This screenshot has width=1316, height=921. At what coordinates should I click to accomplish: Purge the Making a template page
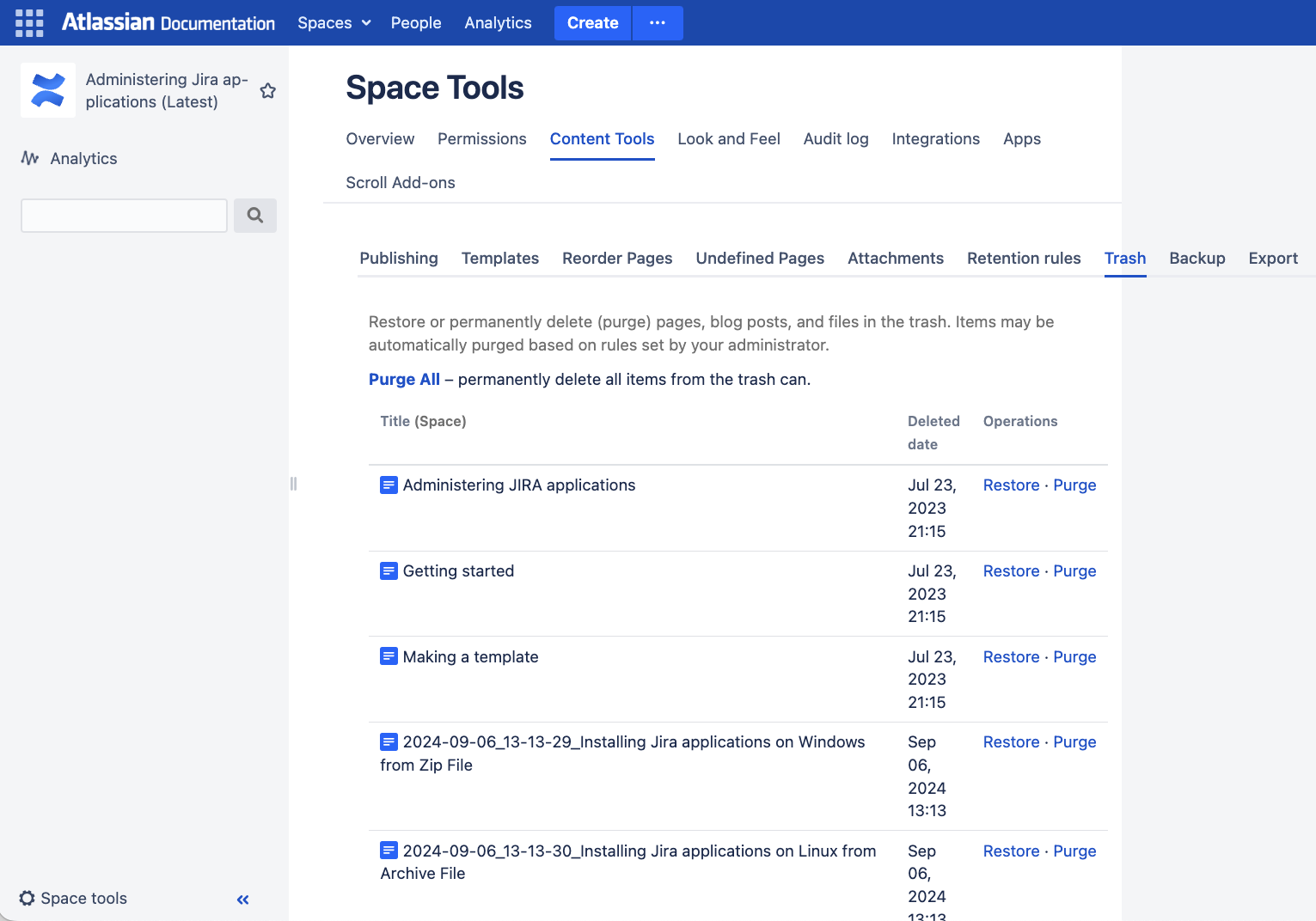pyautogui.click(x=1074, y=656)
